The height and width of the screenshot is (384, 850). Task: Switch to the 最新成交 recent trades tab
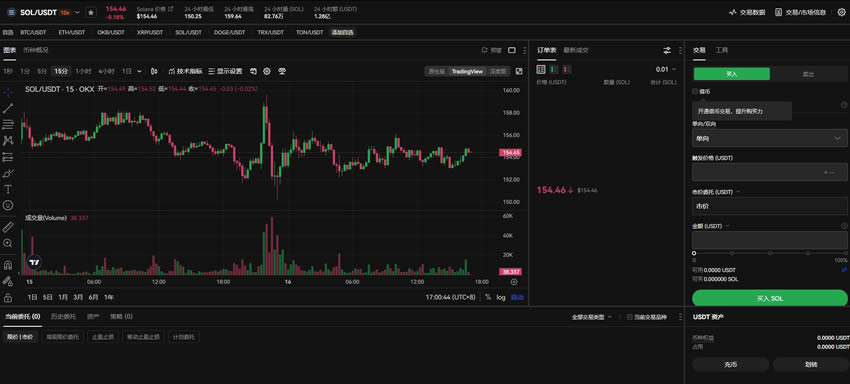click(x=576, y=50)
